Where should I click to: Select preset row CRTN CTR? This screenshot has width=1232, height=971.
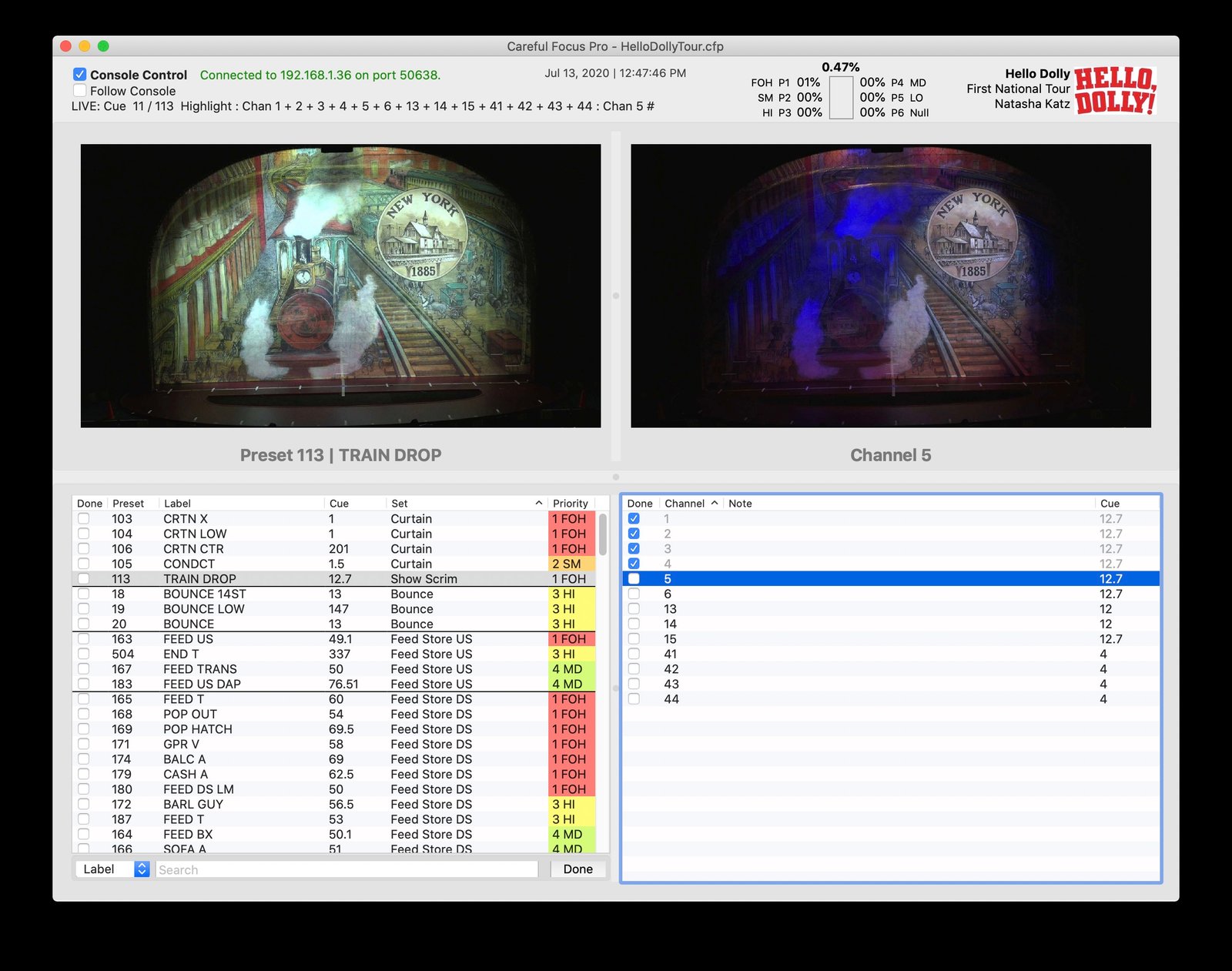point(335,548)
